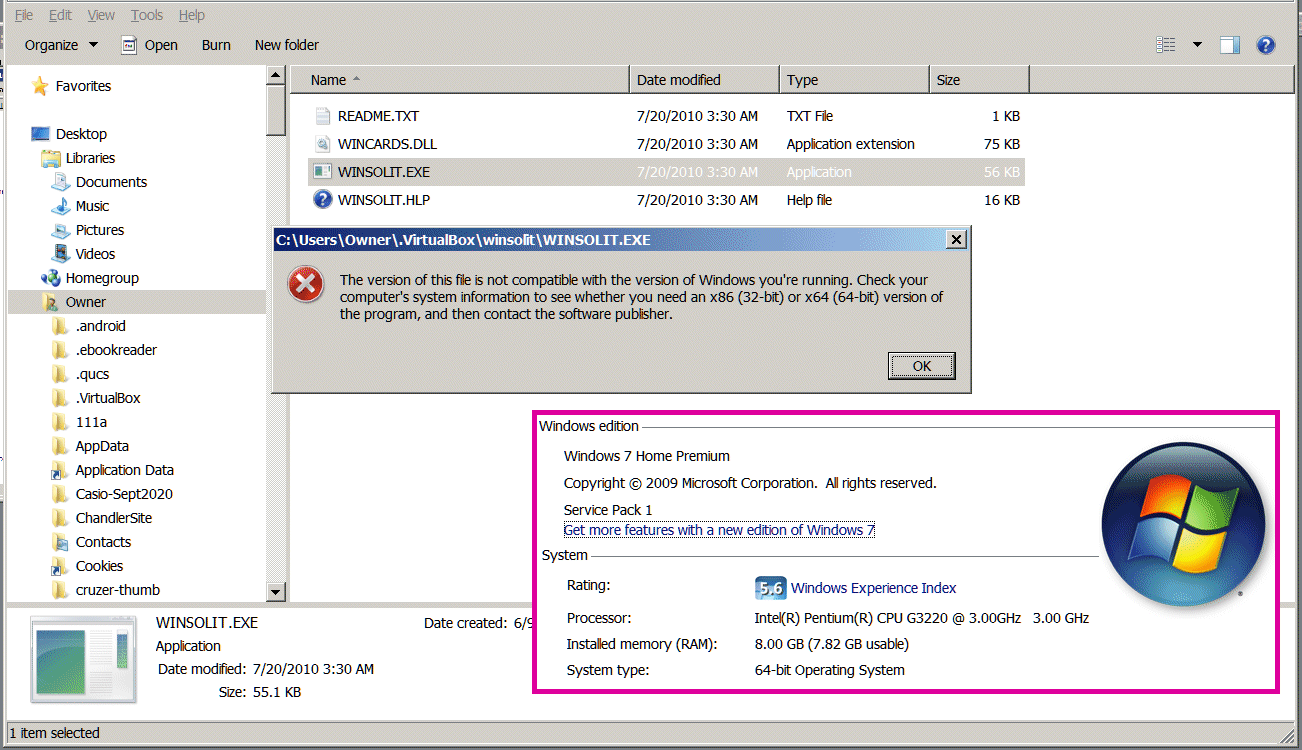
Task: Open the blue Help question icon
Action: coord(1265,45)
